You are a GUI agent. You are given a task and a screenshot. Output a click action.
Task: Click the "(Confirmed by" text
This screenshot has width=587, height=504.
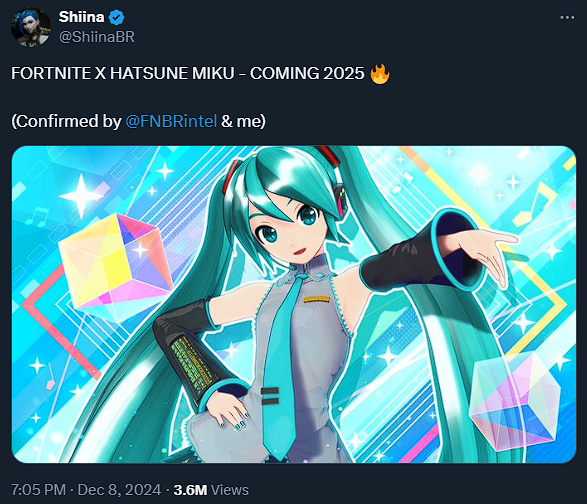click(x=66, y=121)
